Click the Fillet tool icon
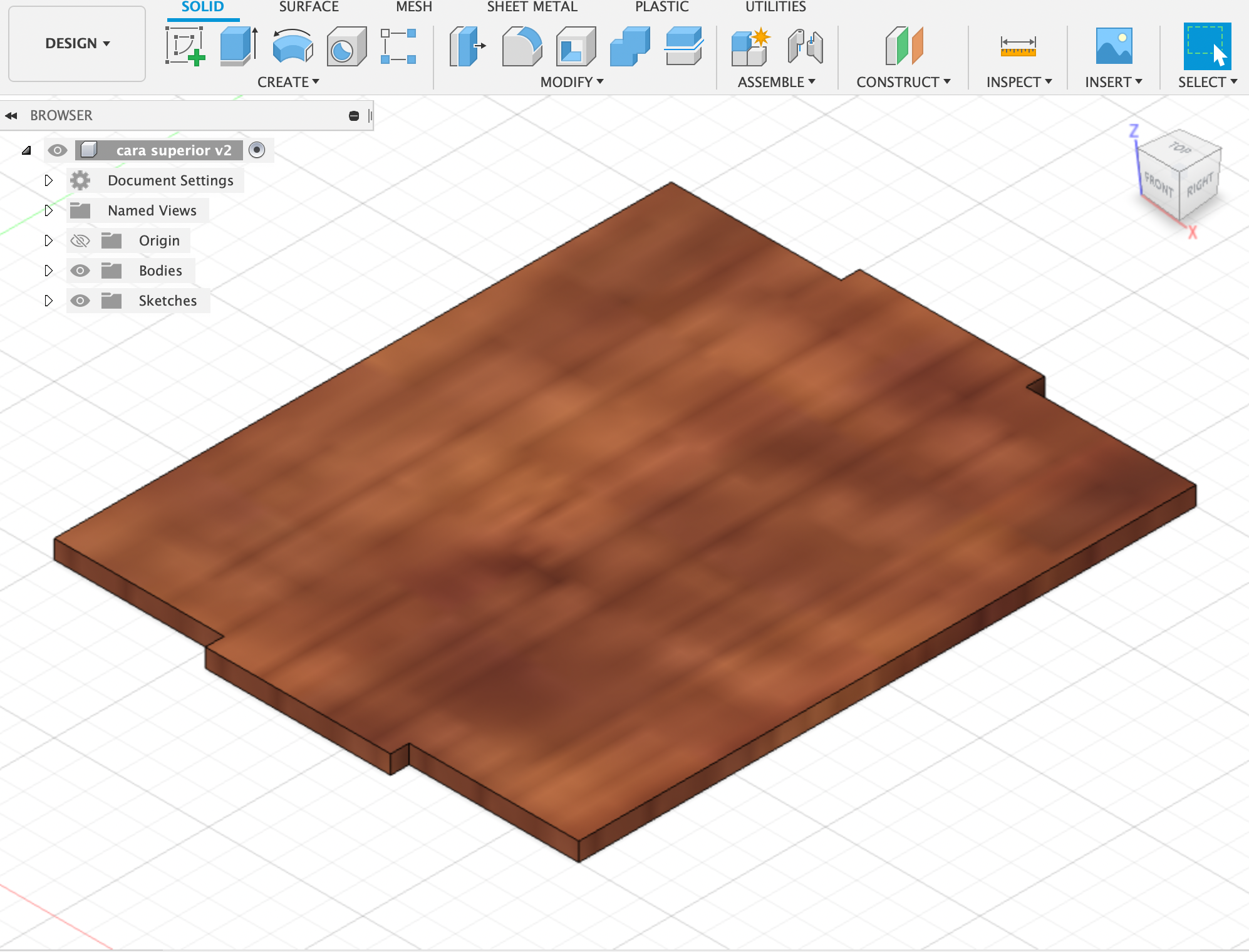The image size is (1249, 952). 521,46
